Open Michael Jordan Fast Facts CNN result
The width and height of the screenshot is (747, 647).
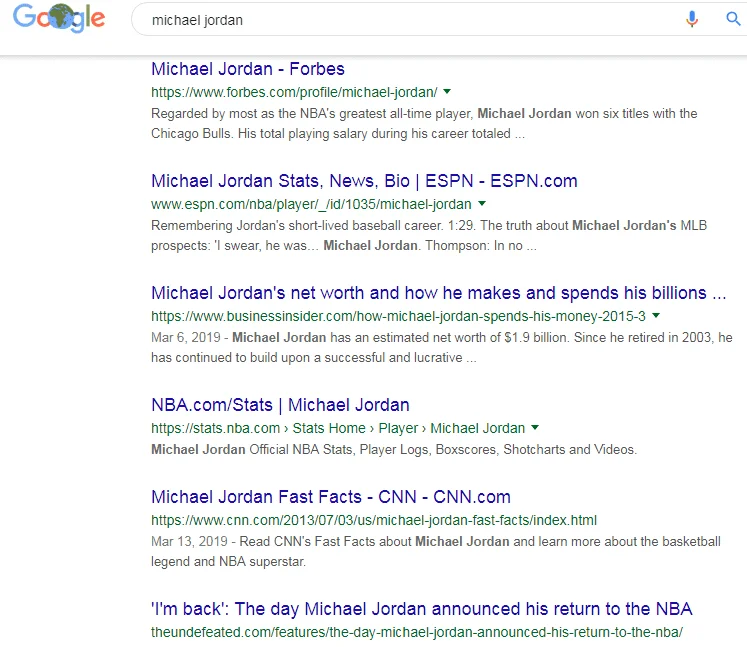click(x=331, y=497)
